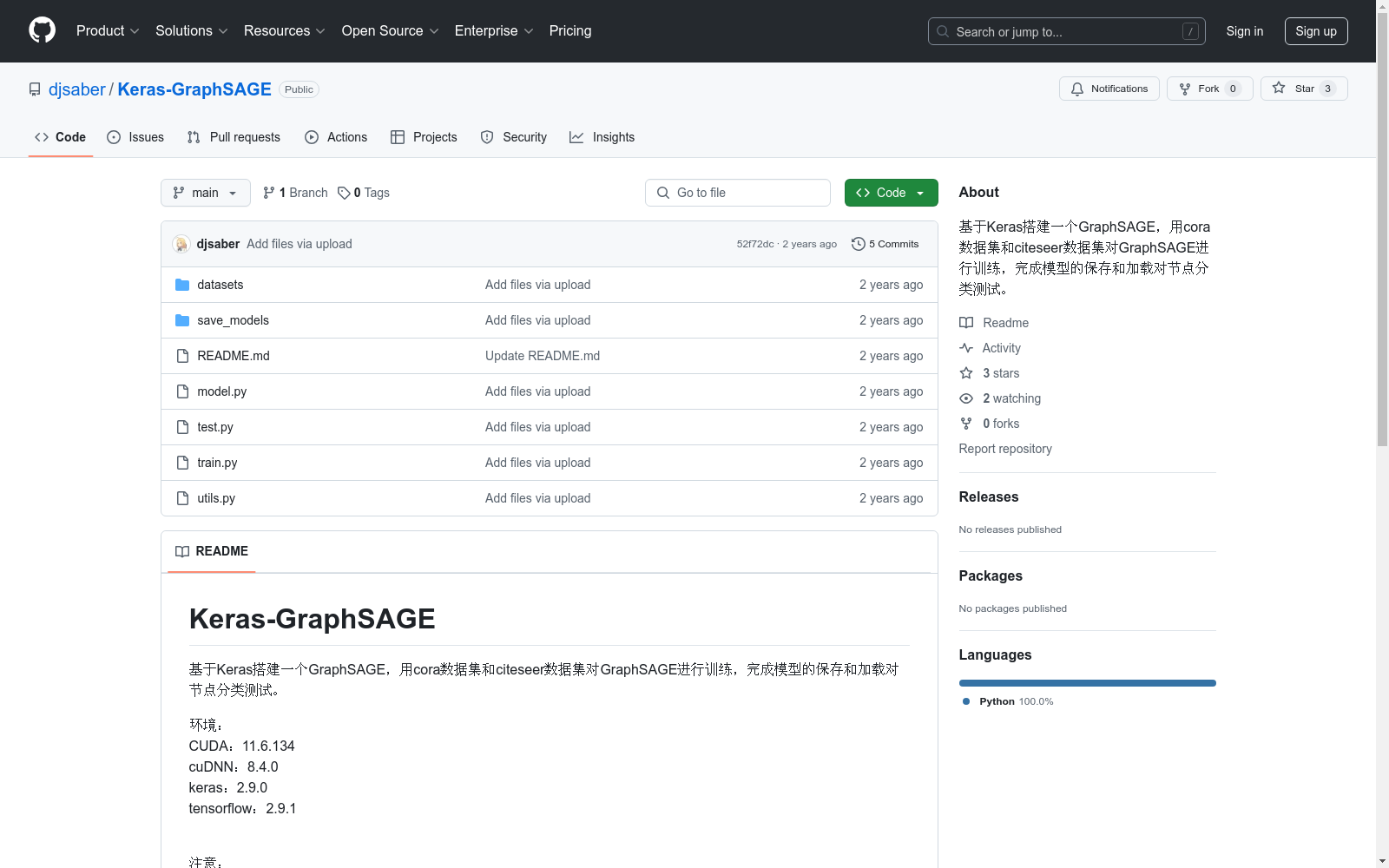Click the Sign in link
1389x868 pixels.
pos(1245,31)
